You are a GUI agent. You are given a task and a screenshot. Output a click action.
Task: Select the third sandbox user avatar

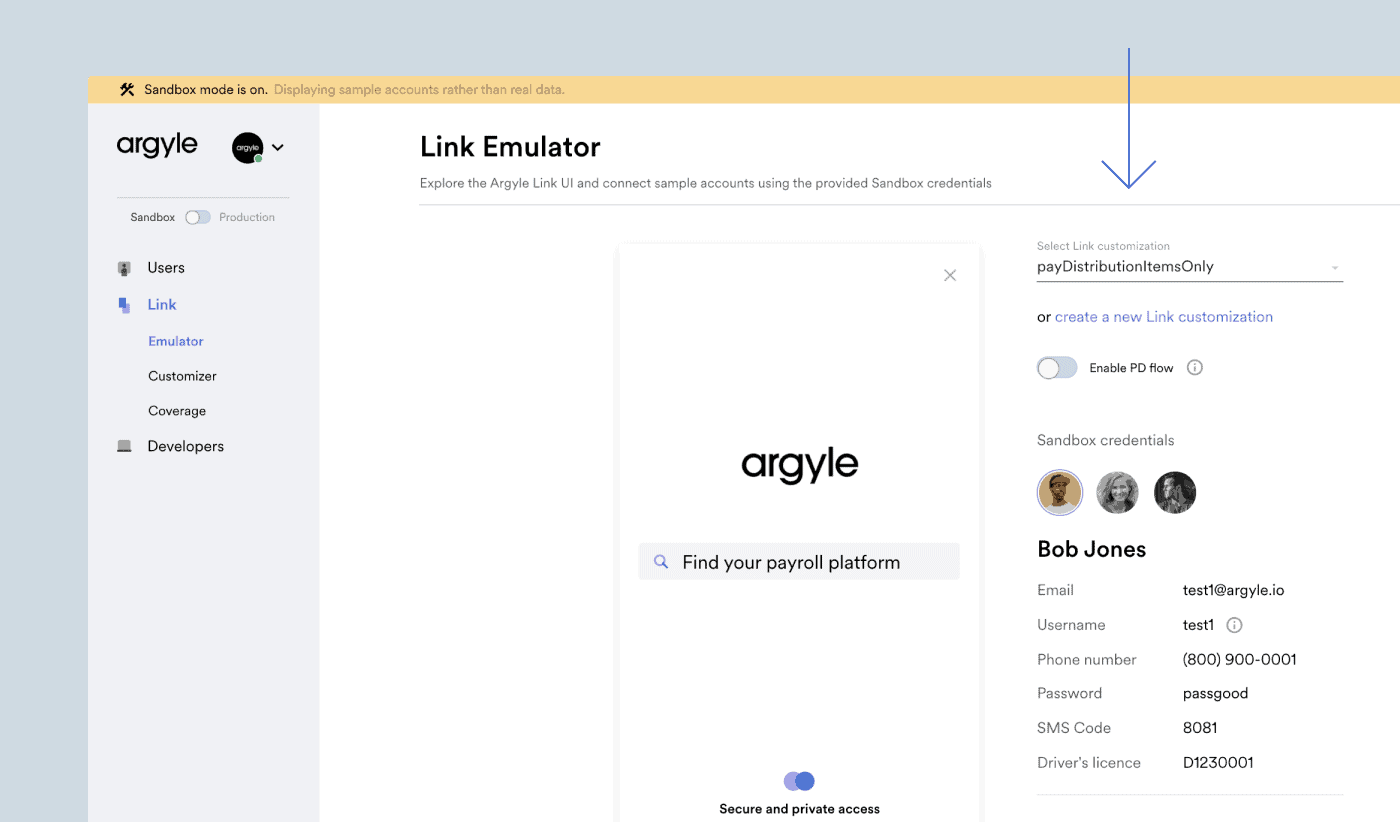[1175, 492]
